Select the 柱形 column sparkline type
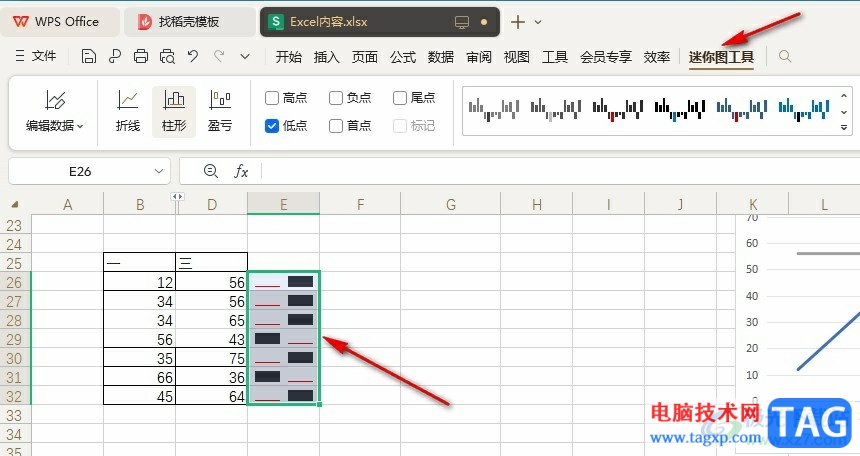860x456 pixels. click(x=174, y=111)
